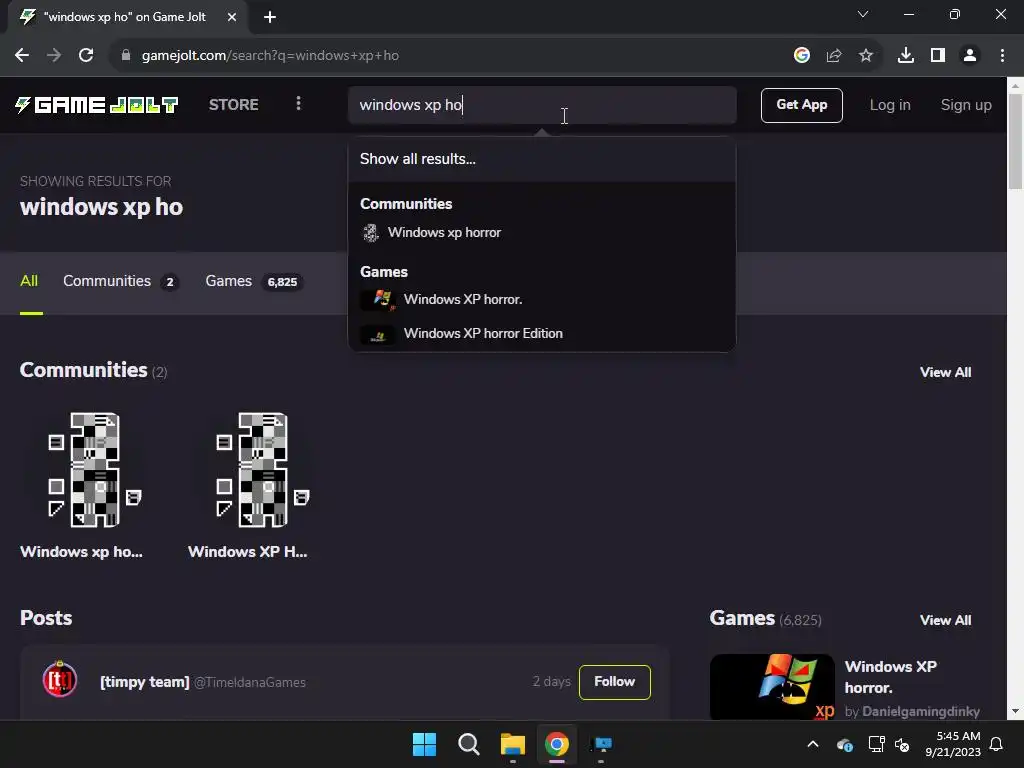Follow the timpy team user
Image resolution: width=1024 pixels, height=768 pixels.
coord(615,682)
